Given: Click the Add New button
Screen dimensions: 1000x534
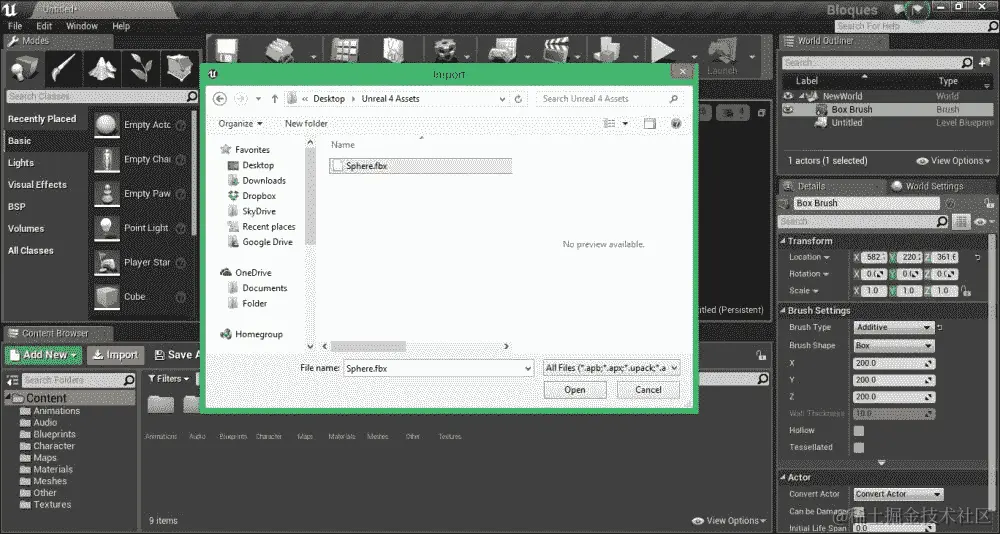Looking at the screenshot, I should pyautogui.click(x=43, y=355).
